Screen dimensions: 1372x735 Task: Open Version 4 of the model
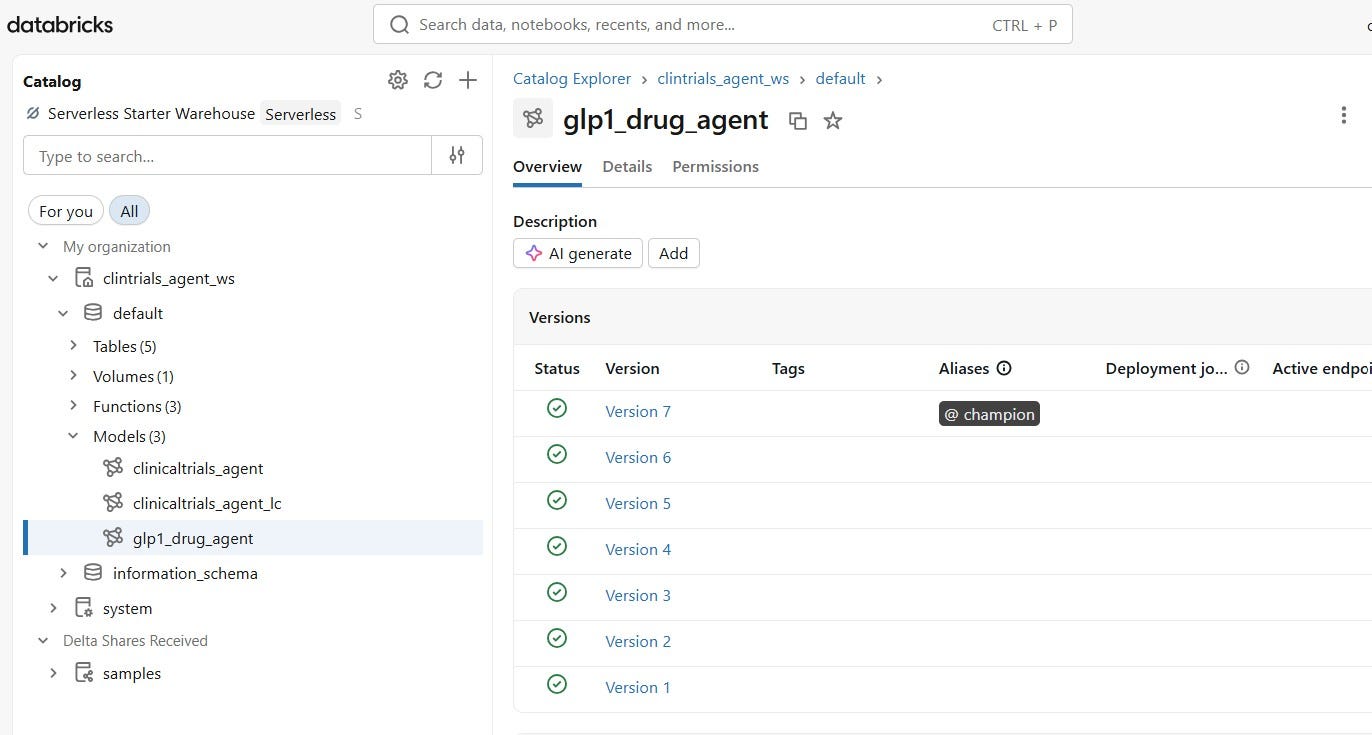[x=638, y=549]
